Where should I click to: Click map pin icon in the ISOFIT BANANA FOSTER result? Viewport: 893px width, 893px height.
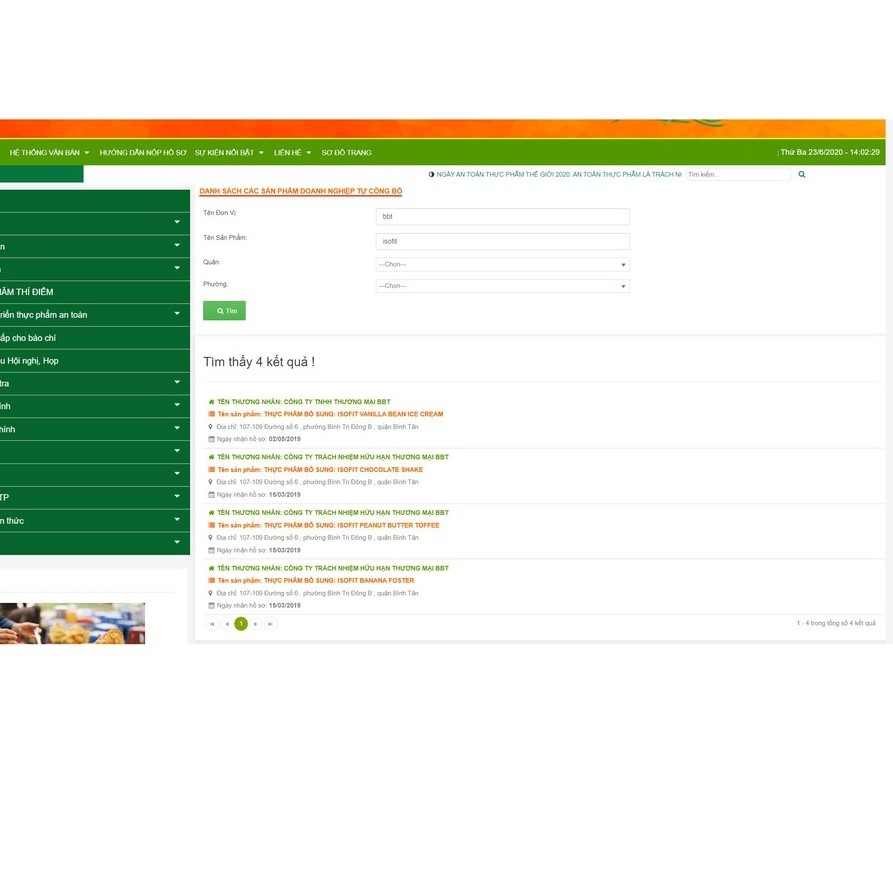211,593
